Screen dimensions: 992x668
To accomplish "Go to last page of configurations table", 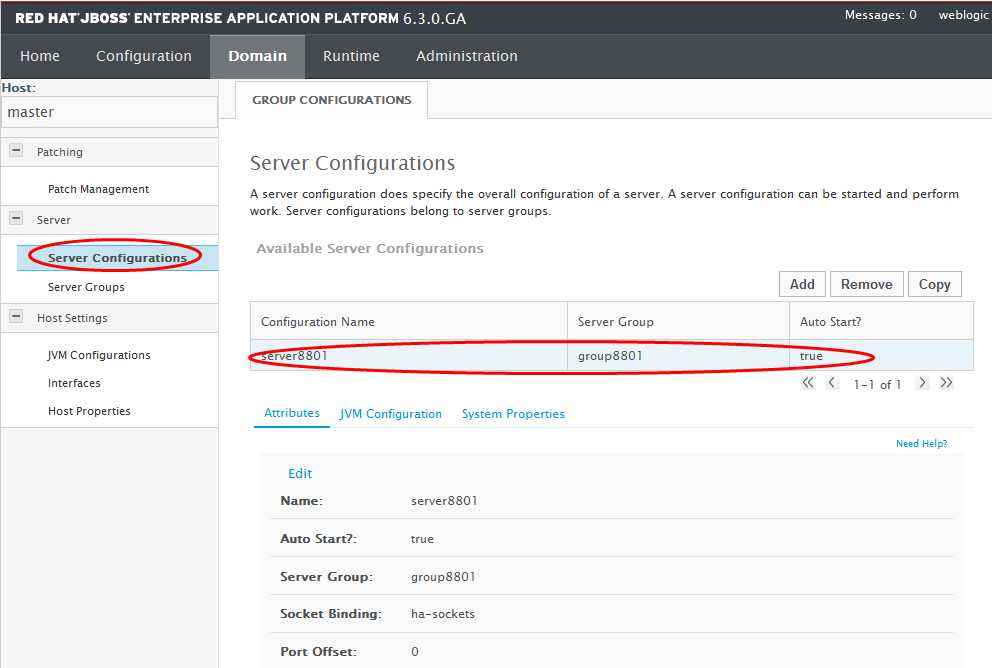I will [946, 383].
